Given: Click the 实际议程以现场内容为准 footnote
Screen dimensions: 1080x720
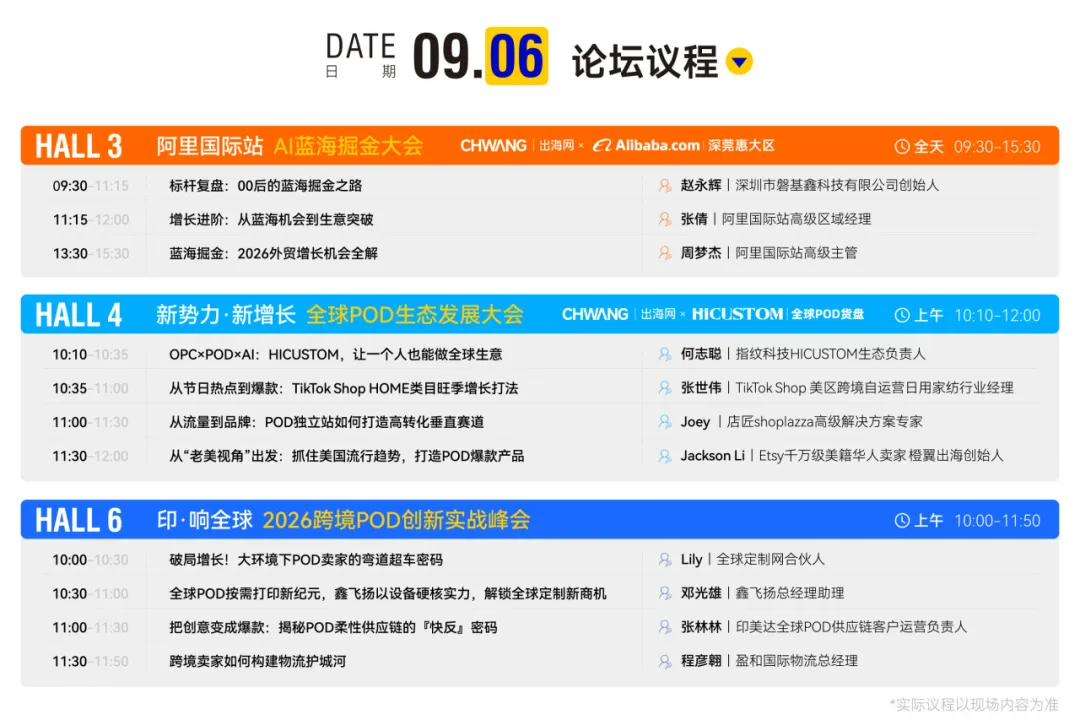Looking at the screenshot, I should [x=974, y=704].
